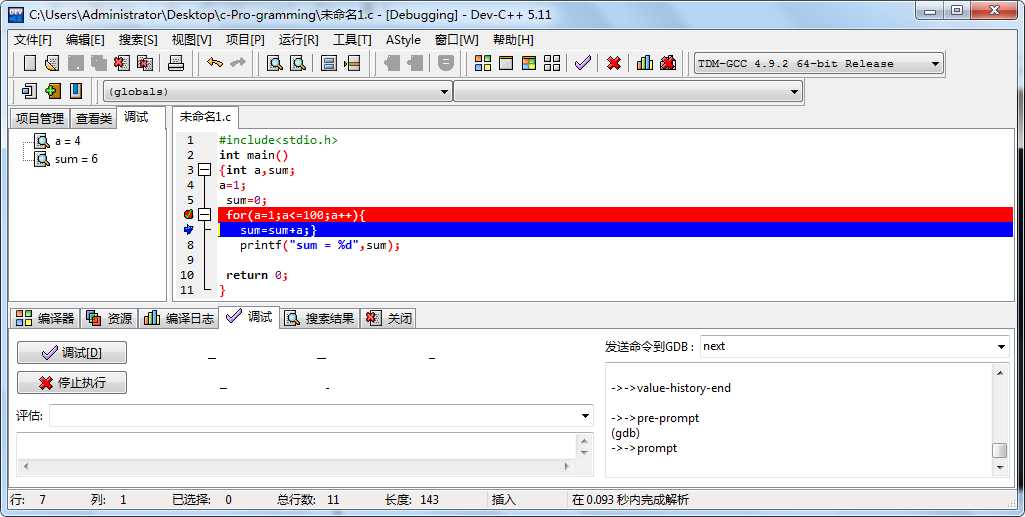This screenshot has width=1025, height=517.
Task: Click the GDB output scrollbar thumb
Action: pos(1000,450)
